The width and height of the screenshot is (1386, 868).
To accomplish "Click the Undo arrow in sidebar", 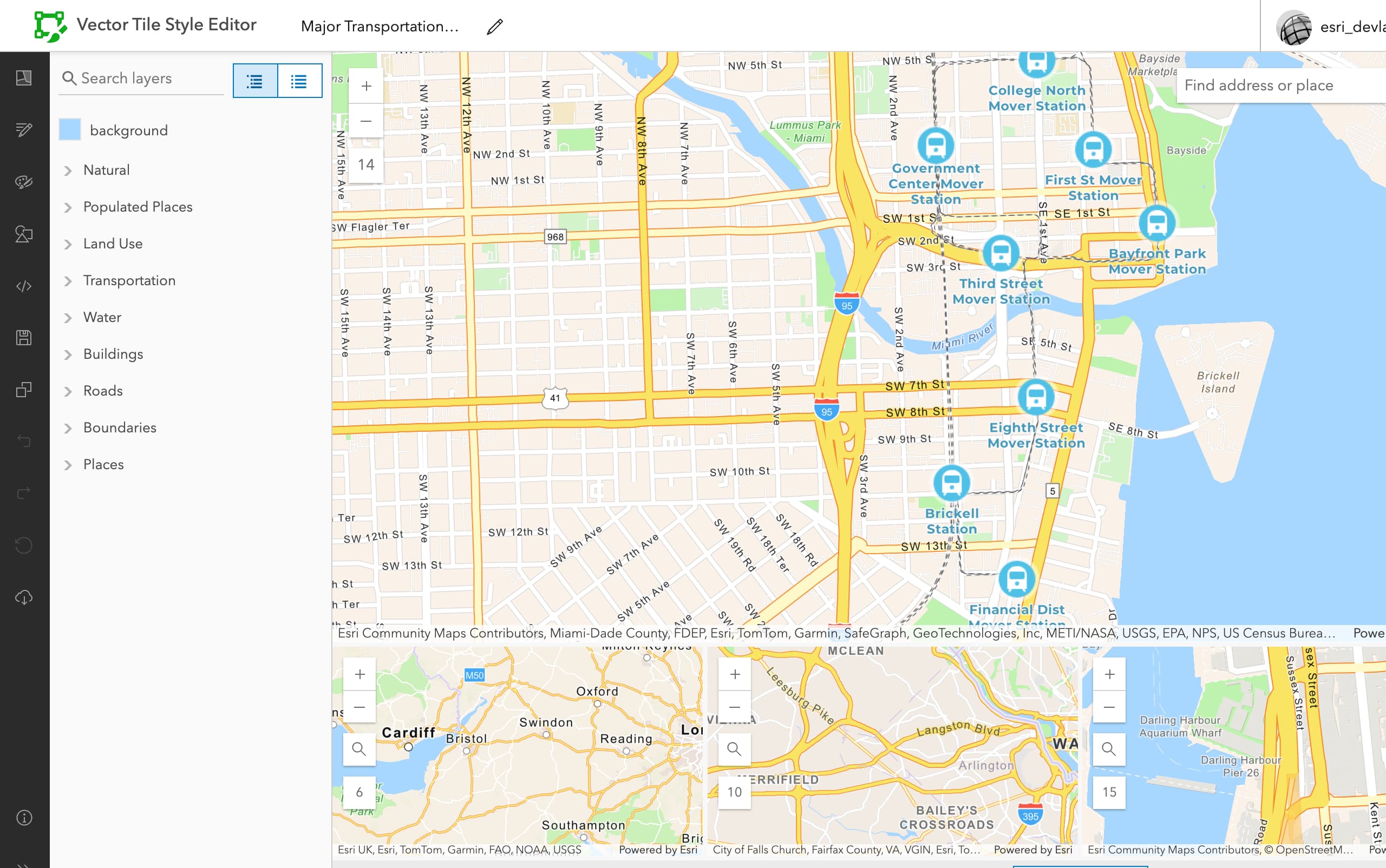I will tap(23, 441).
